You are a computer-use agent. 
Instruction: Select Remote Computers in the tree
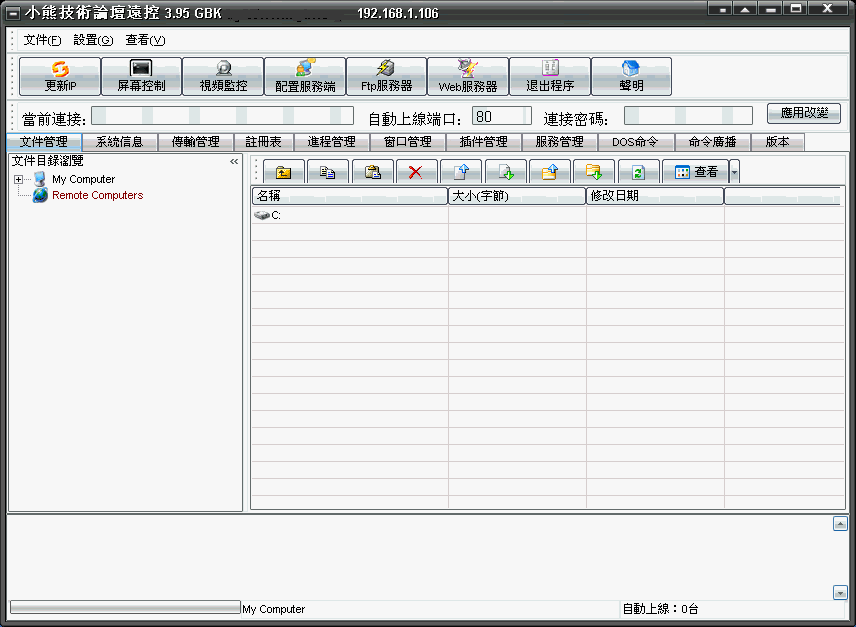[97, 196]
